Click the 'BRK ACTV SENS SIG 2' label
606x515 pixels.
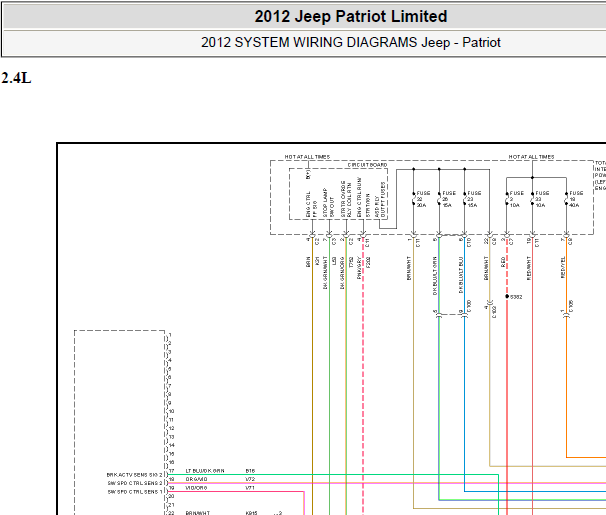point(134,475)
